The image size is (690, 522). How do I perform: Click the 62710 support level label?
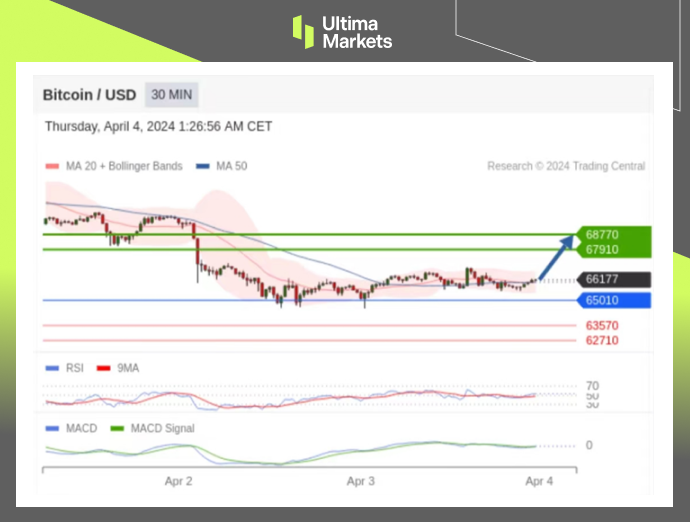coord(602,340)
